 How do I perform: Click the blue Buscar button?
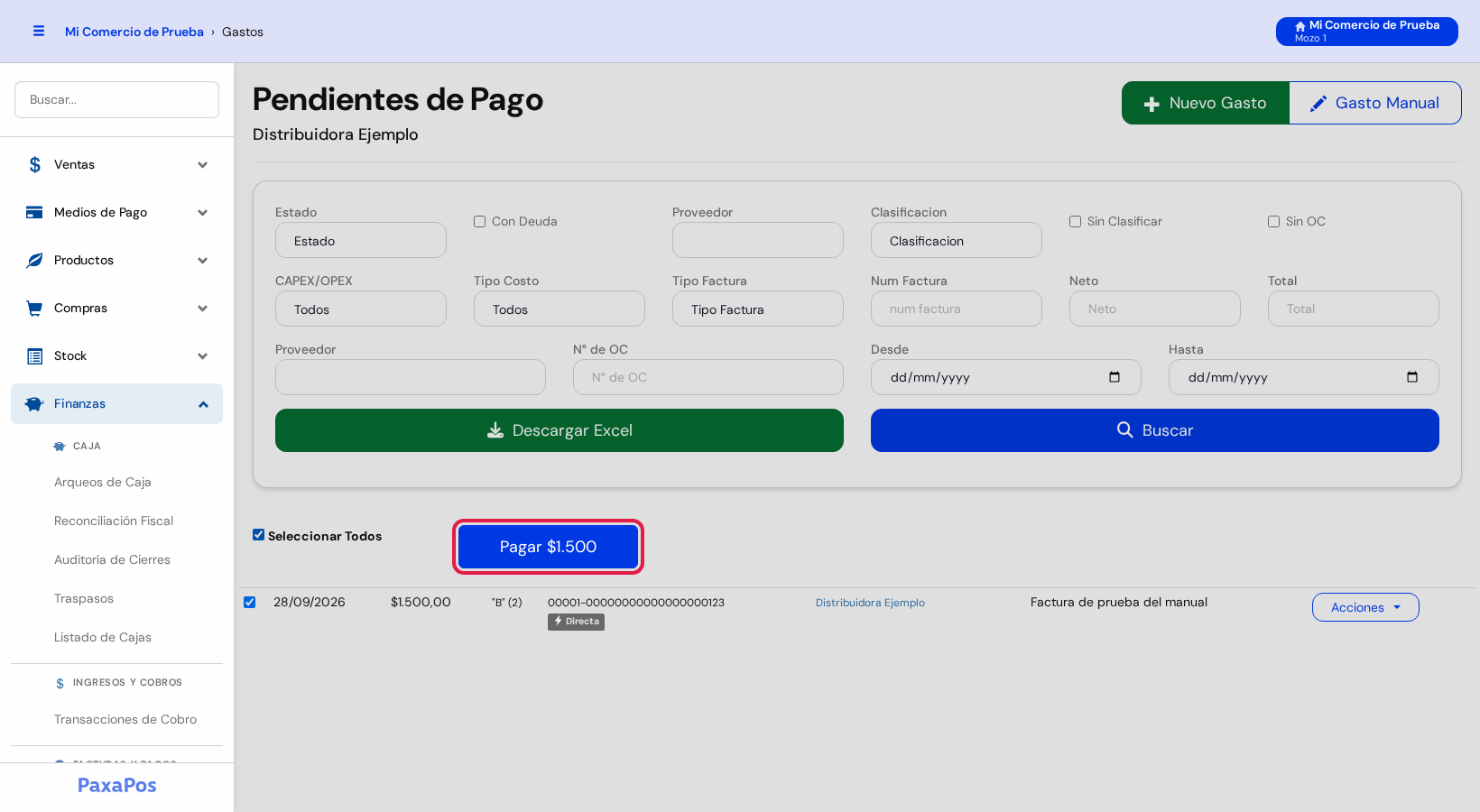(x=1155, y=430)
